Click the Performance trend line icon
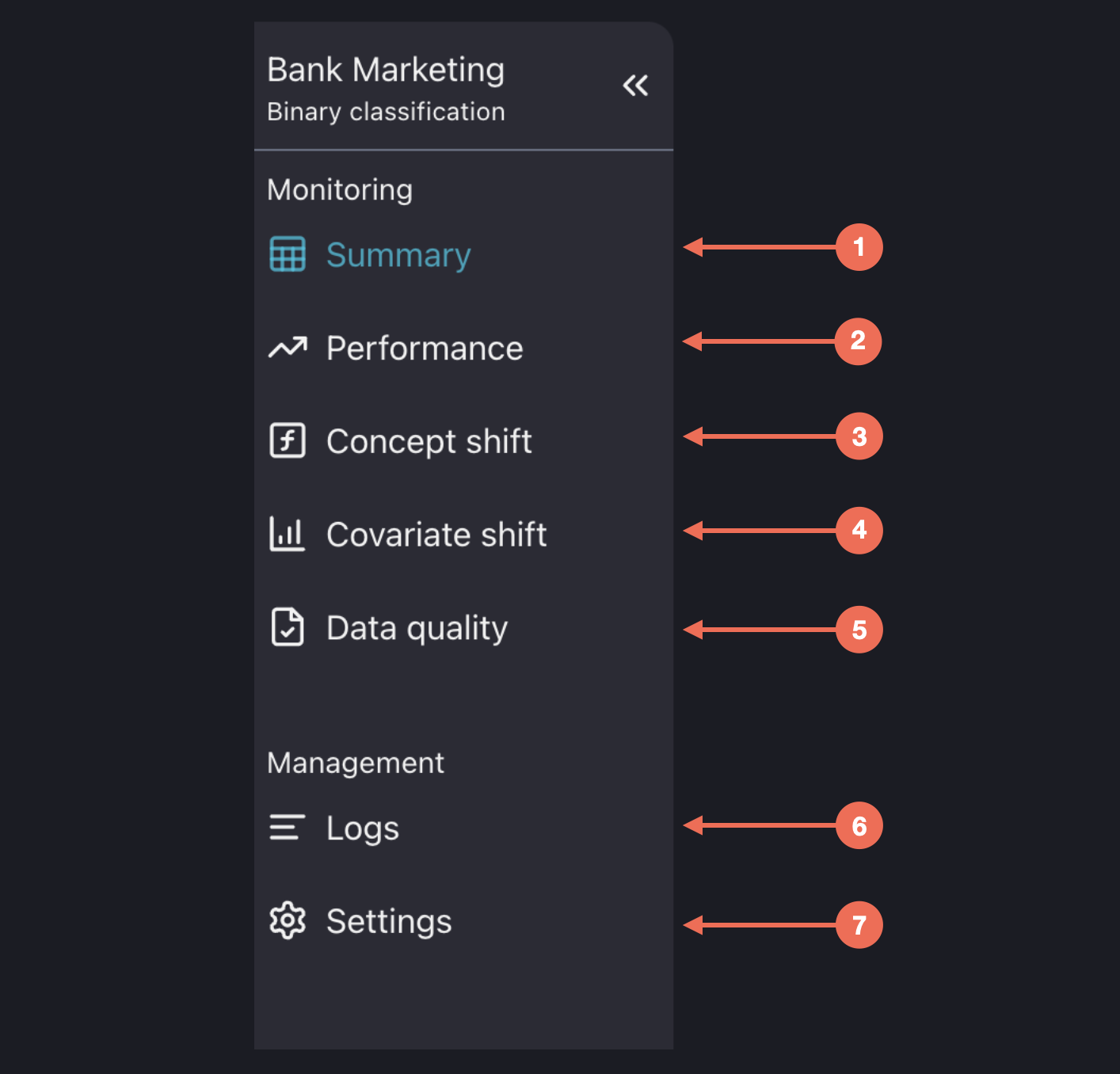Image resolution: width=1120 pixels, height=1074 pixels. pyautogui.click(x=287, y=348)
